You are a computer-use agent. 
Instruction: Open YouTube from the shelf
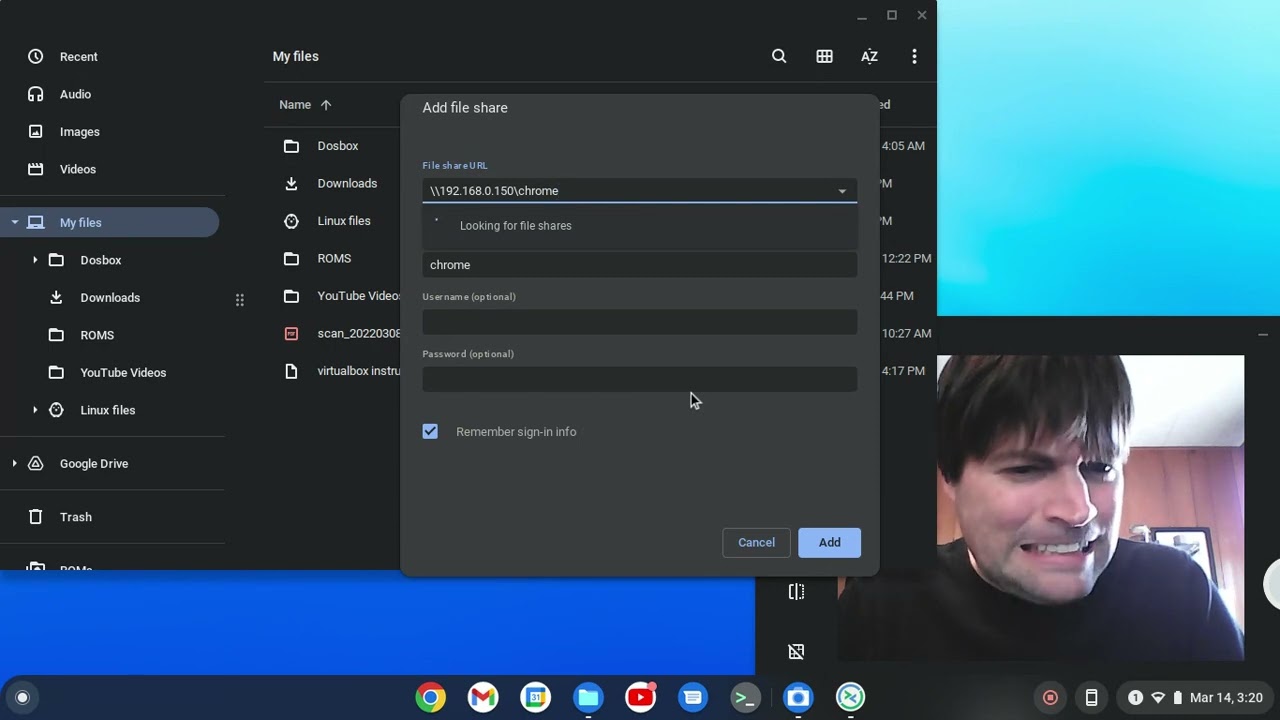point(640,697)
